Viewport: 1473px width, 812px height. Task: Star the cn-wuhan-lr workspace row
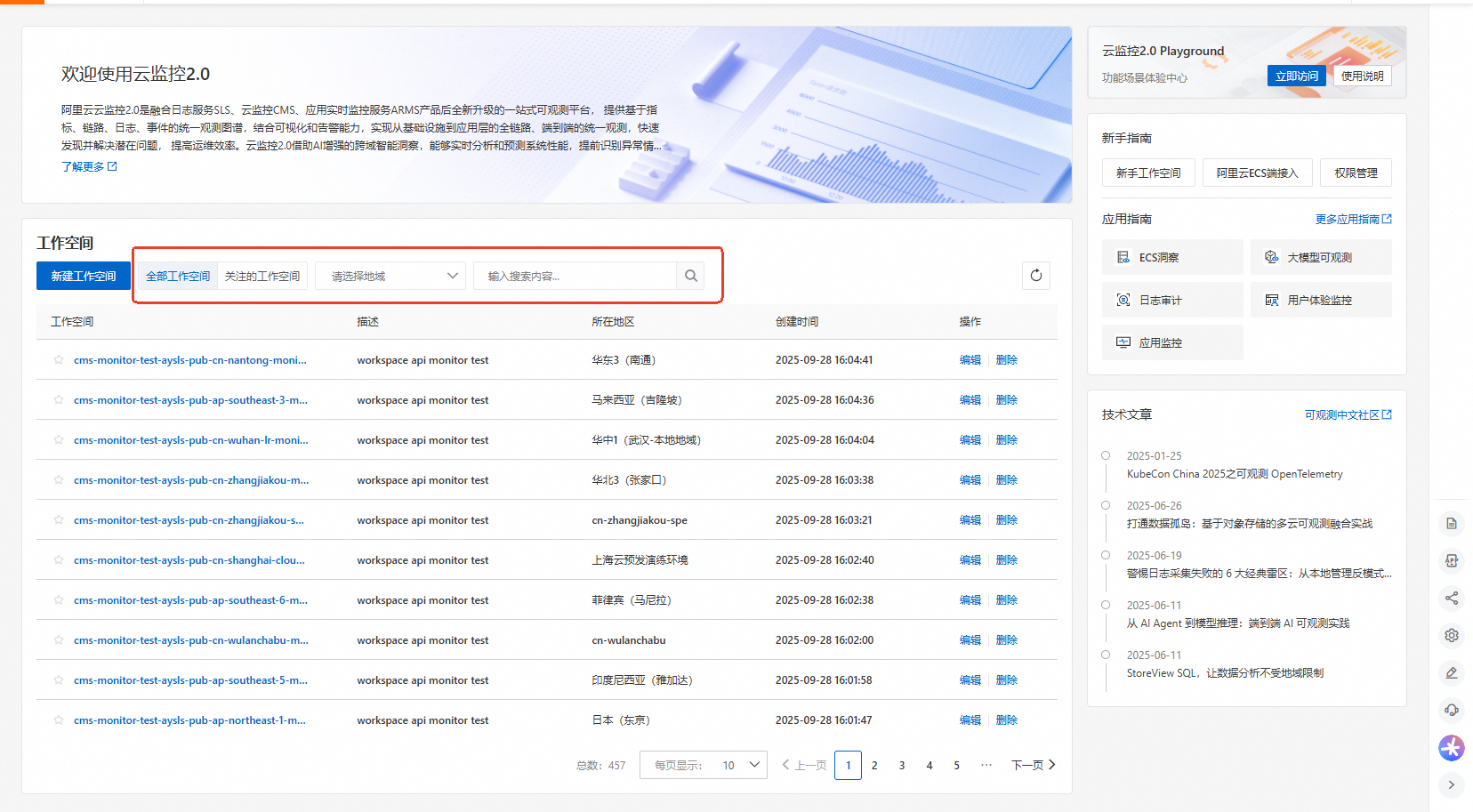tap(59, 440)
